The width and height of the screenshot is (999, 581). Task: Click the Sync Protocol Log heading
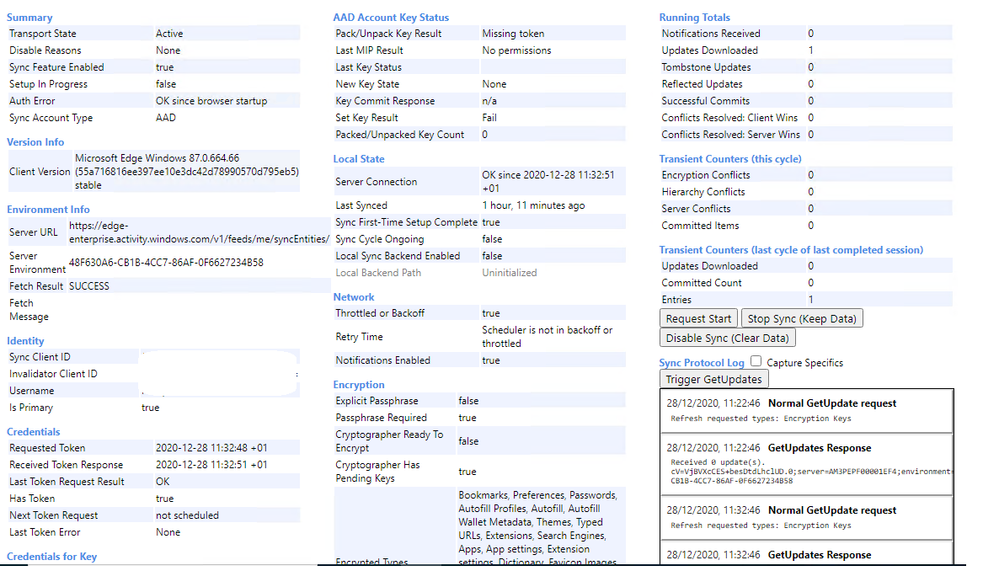point(701,362)
